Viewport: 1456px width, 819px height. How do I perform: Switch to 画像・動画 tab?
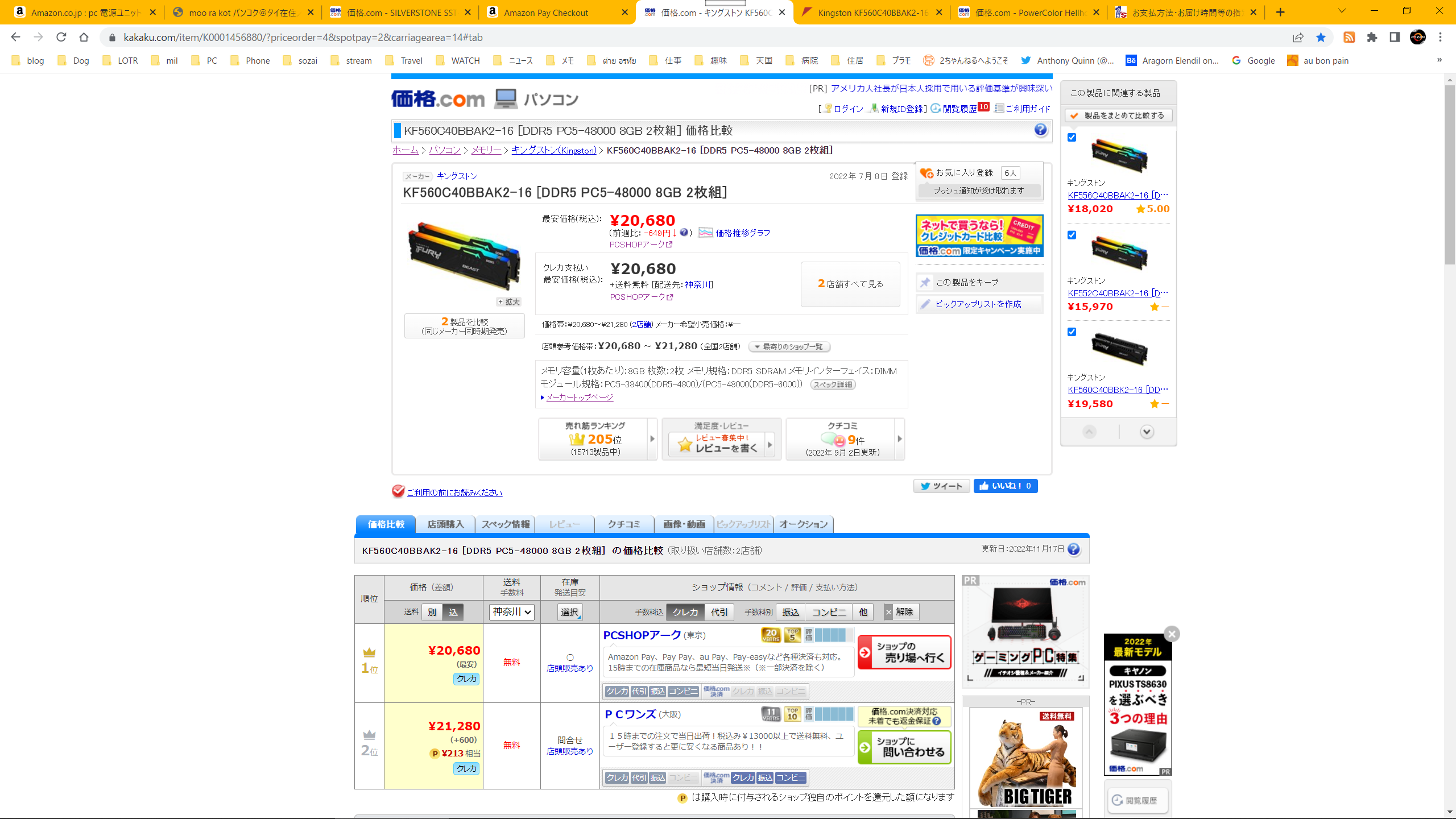tap(684, 524)
